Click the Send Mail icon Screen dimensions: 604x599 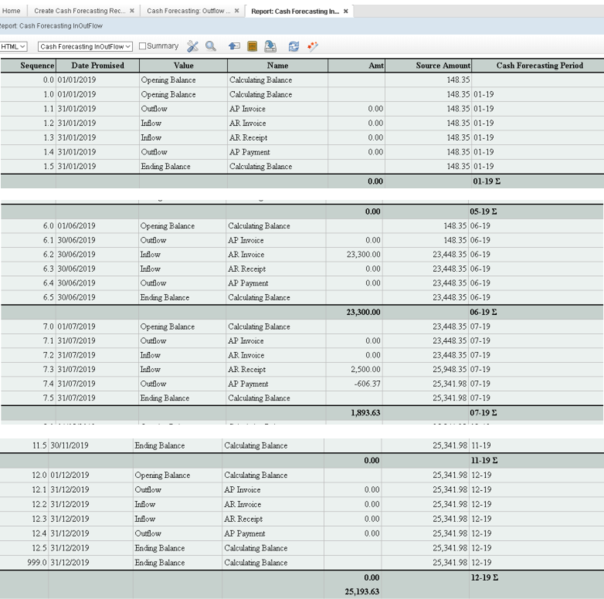tap(234, 46)
